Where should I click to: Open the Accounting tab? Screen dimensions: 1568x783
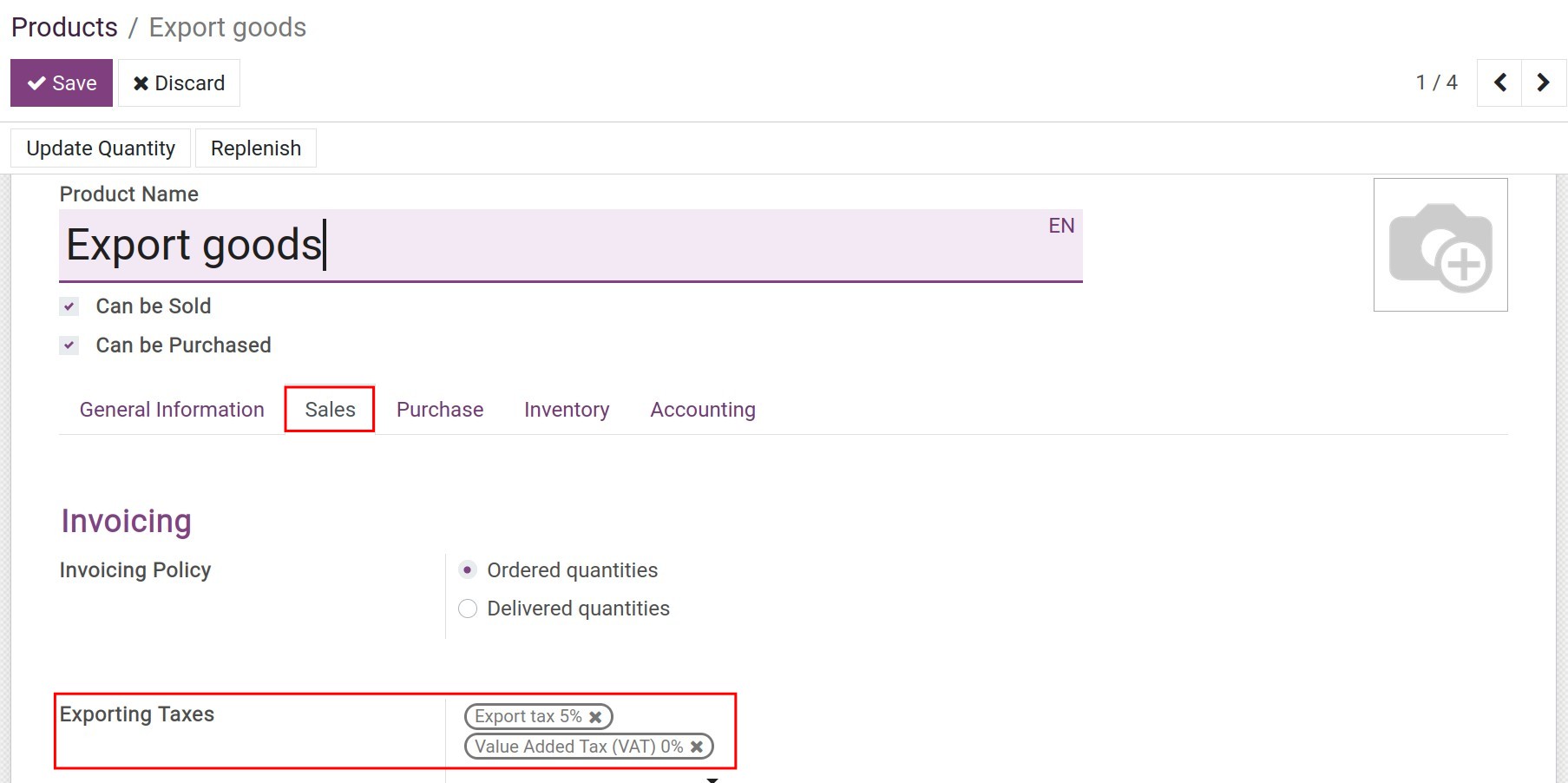(x=702, y=409)
